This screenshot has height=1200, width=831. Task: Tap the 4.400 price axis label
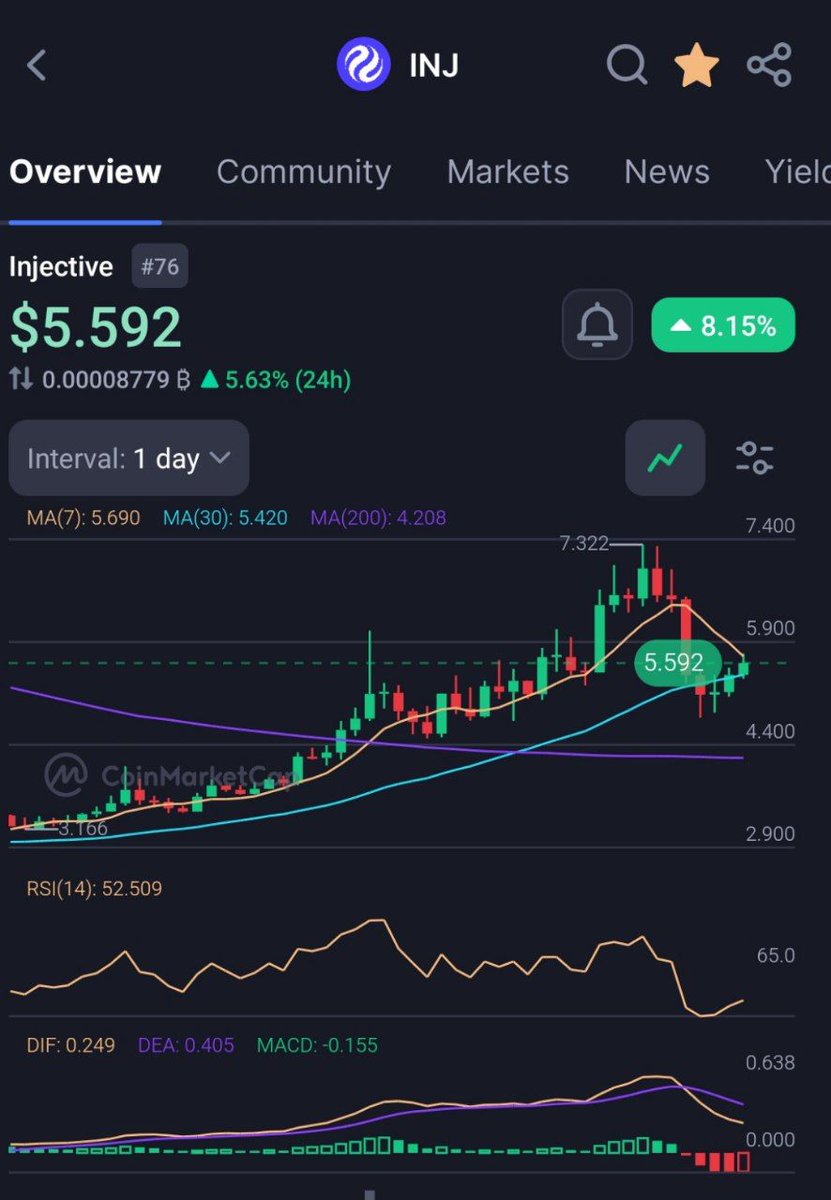pos(770,732)
